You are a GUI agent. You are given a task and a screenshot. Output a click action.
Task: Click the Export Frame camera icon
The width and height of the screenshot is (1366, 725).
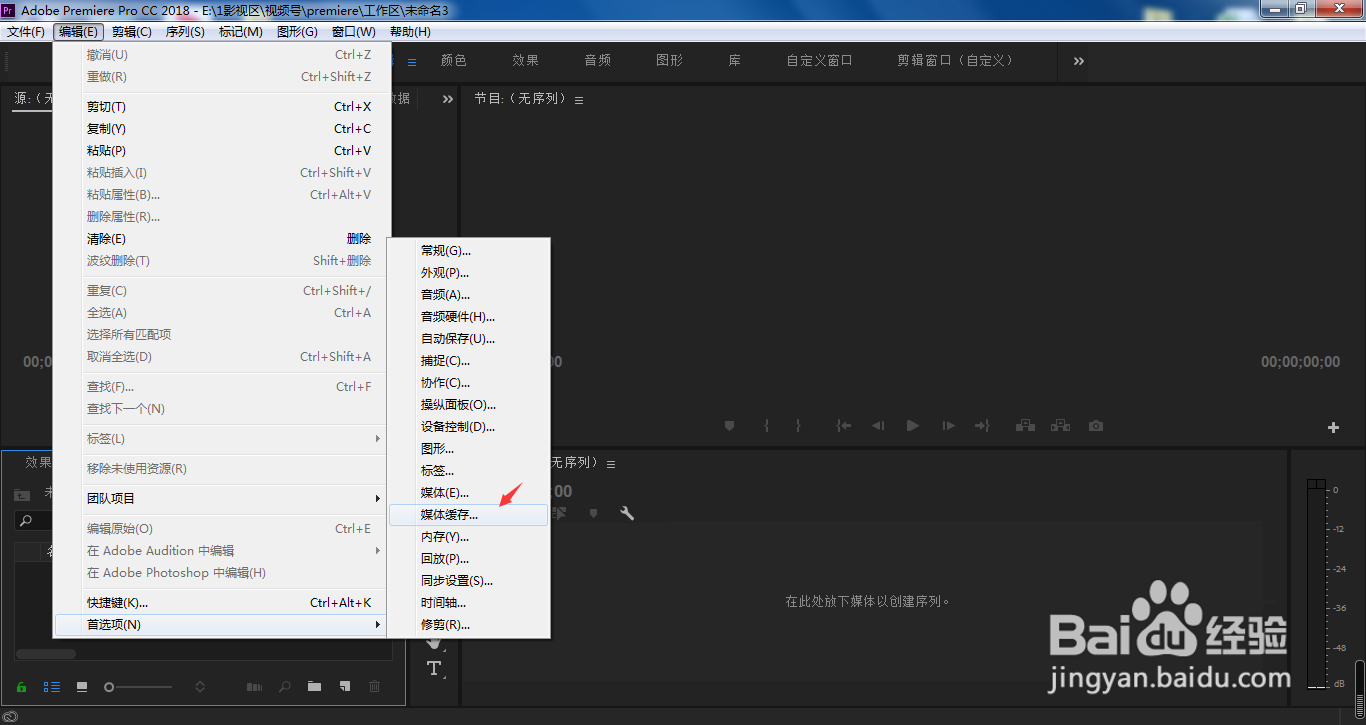click(1095, 426)
